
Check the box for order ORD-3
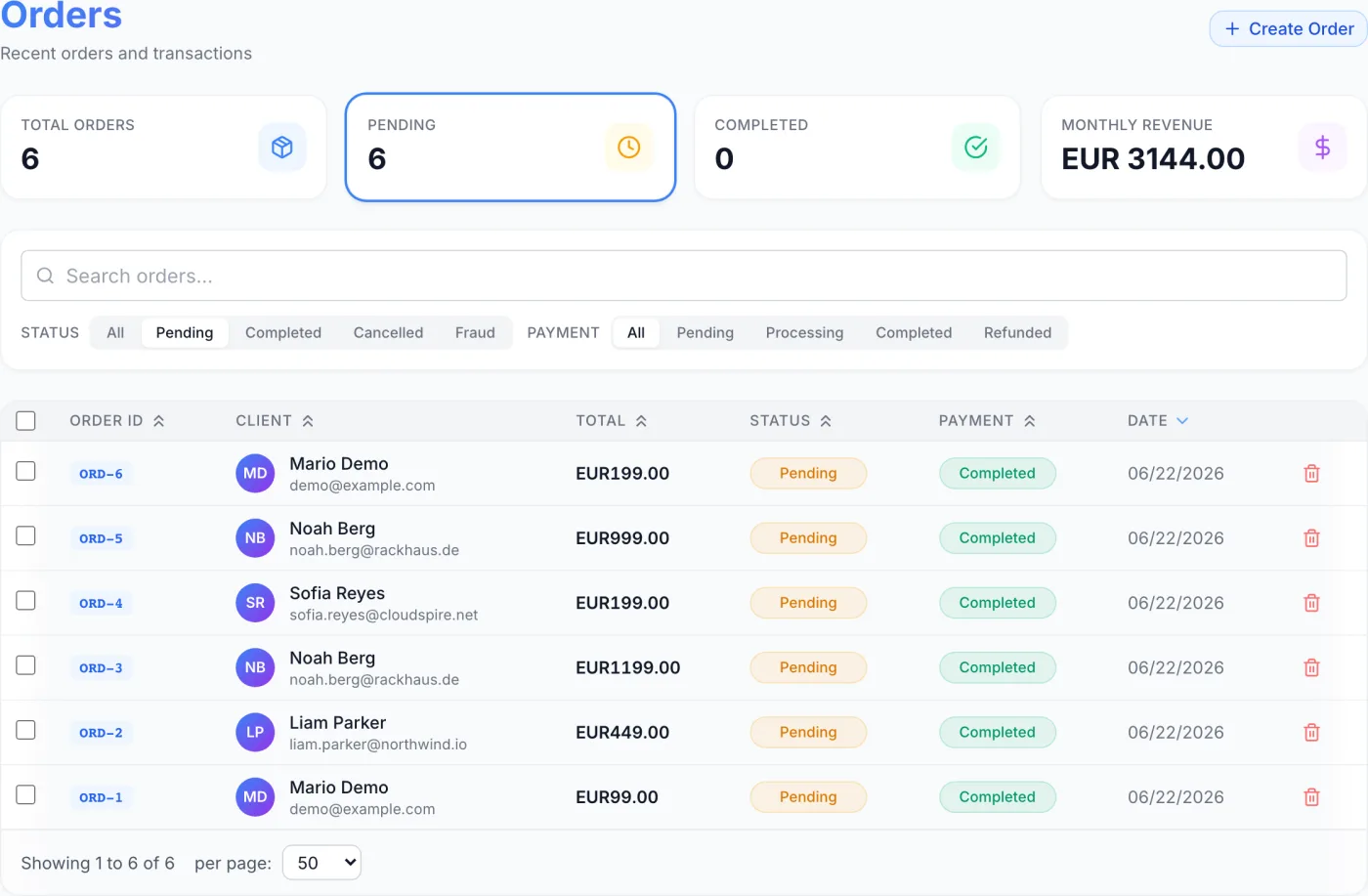pyautogui.click(x=26, y=665)
